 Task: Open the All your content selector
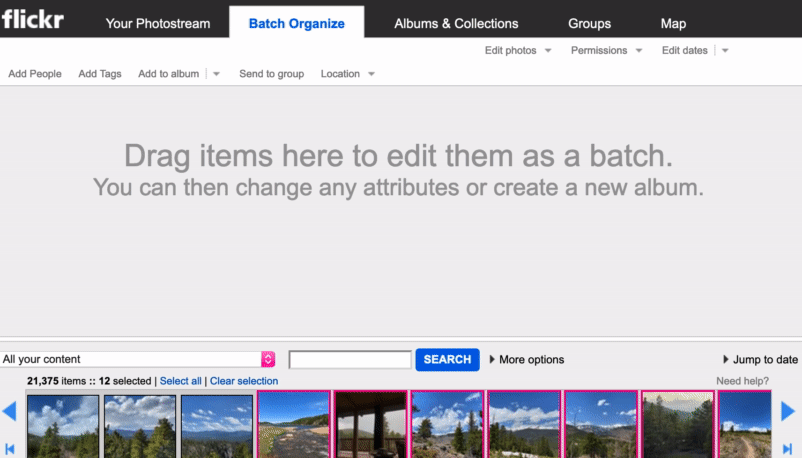coord(138,359)
